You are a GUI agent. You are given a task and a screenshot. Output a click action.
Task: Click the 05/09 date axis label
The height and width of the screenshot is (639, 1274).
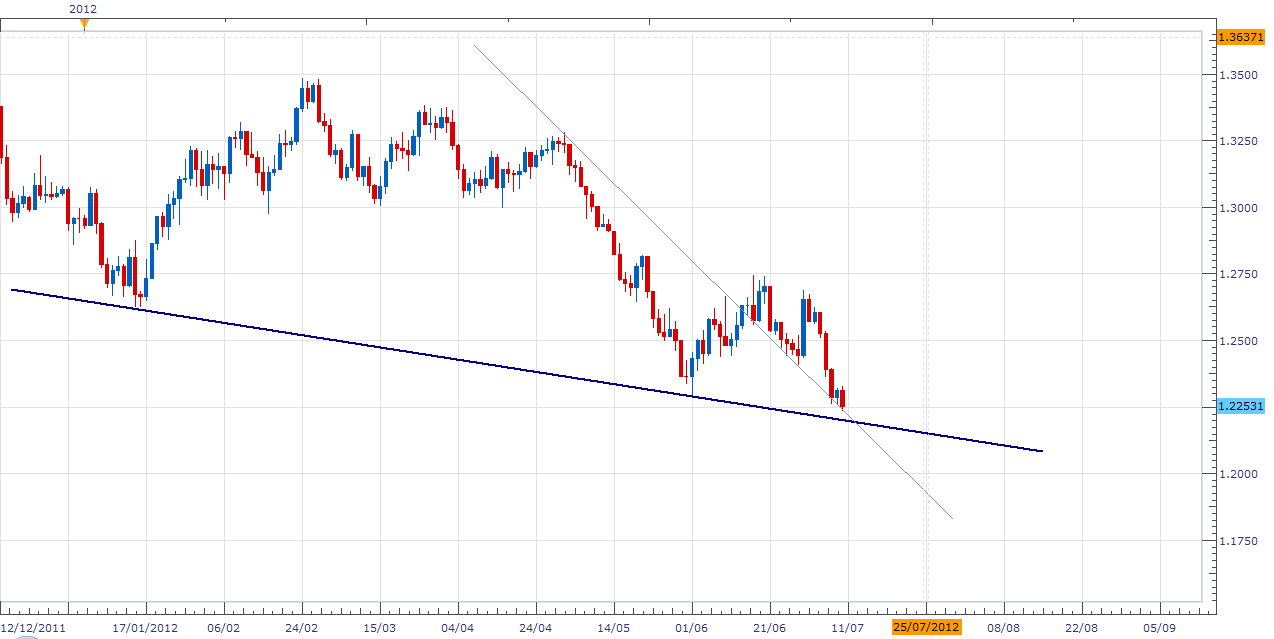point(1160,627)
